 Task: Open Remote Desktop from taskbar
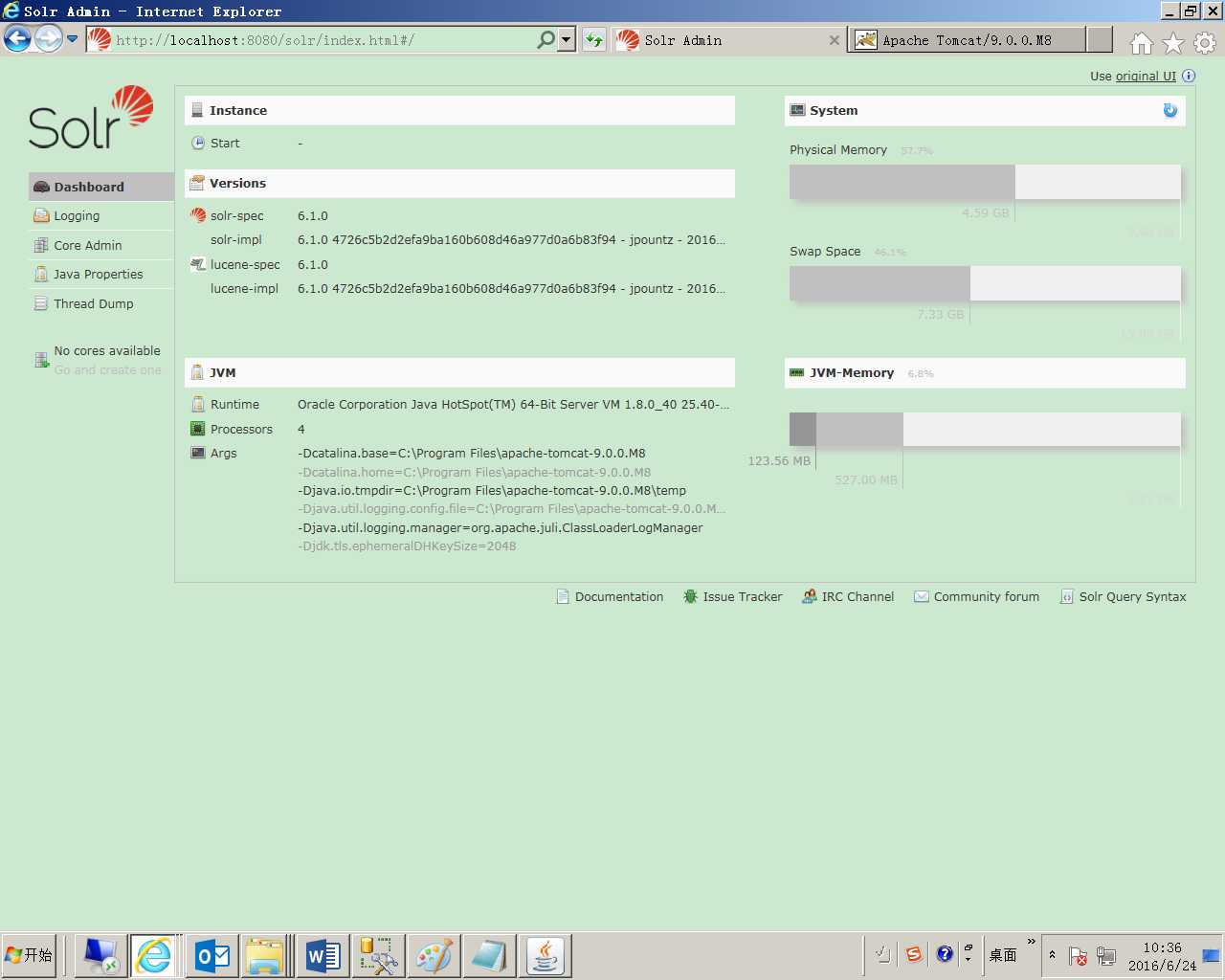(100, 955)
